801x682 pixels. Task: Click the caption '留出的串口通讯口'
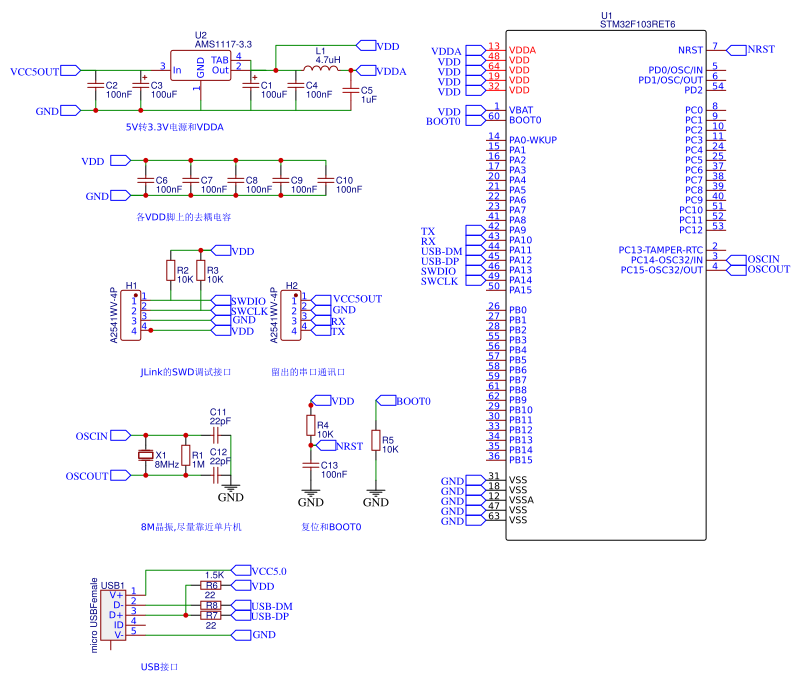tap(308, 372)
